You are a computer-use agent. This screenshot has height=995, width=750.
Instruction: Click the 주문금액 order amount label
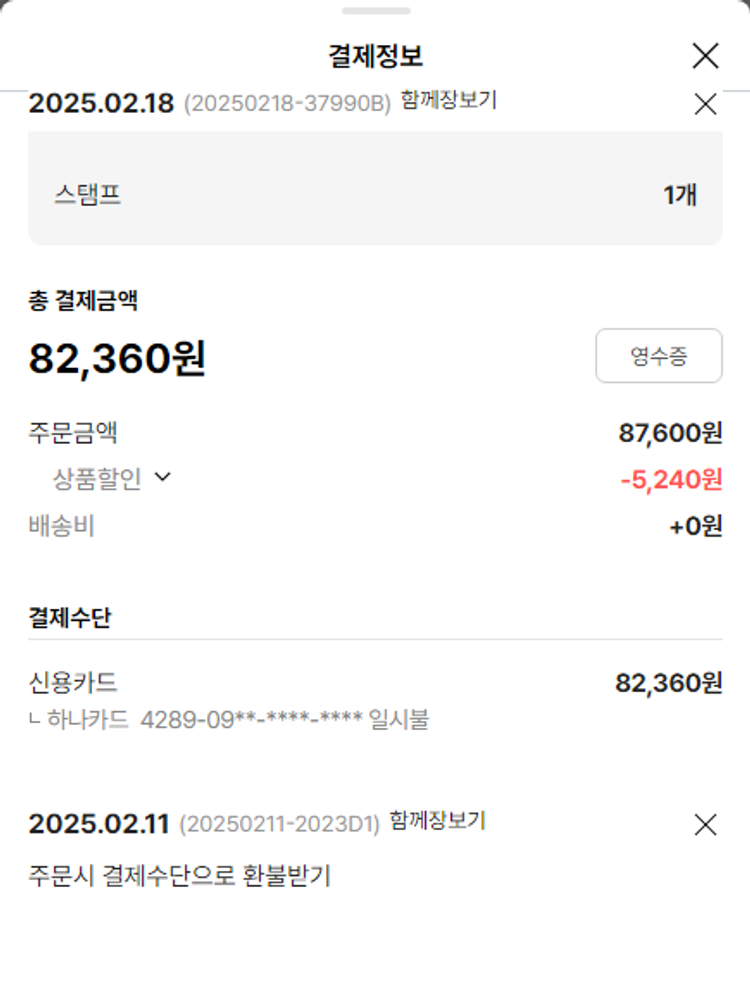tap(73, 433)
